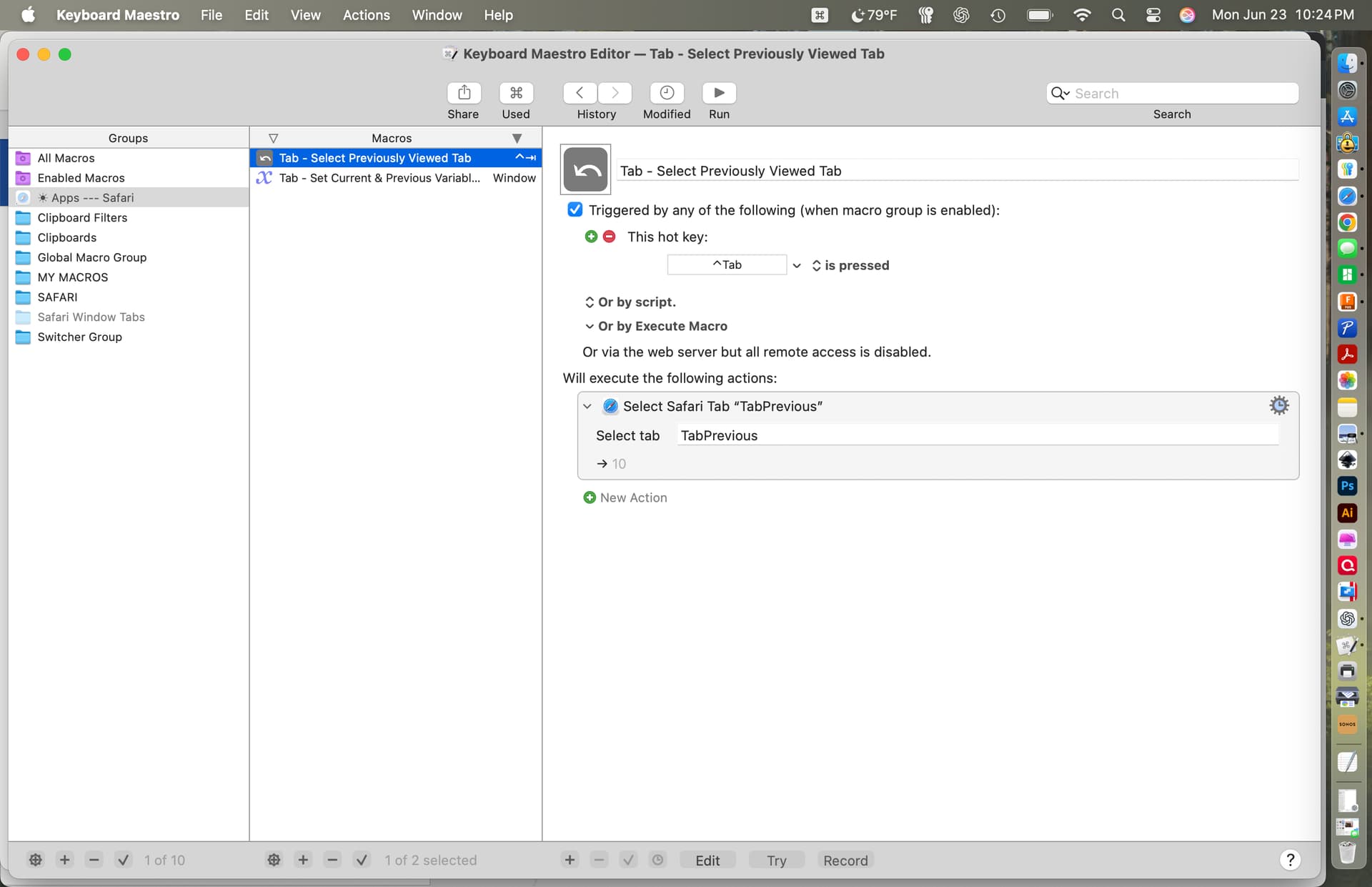Open the Actions menu

pos(367,15)
